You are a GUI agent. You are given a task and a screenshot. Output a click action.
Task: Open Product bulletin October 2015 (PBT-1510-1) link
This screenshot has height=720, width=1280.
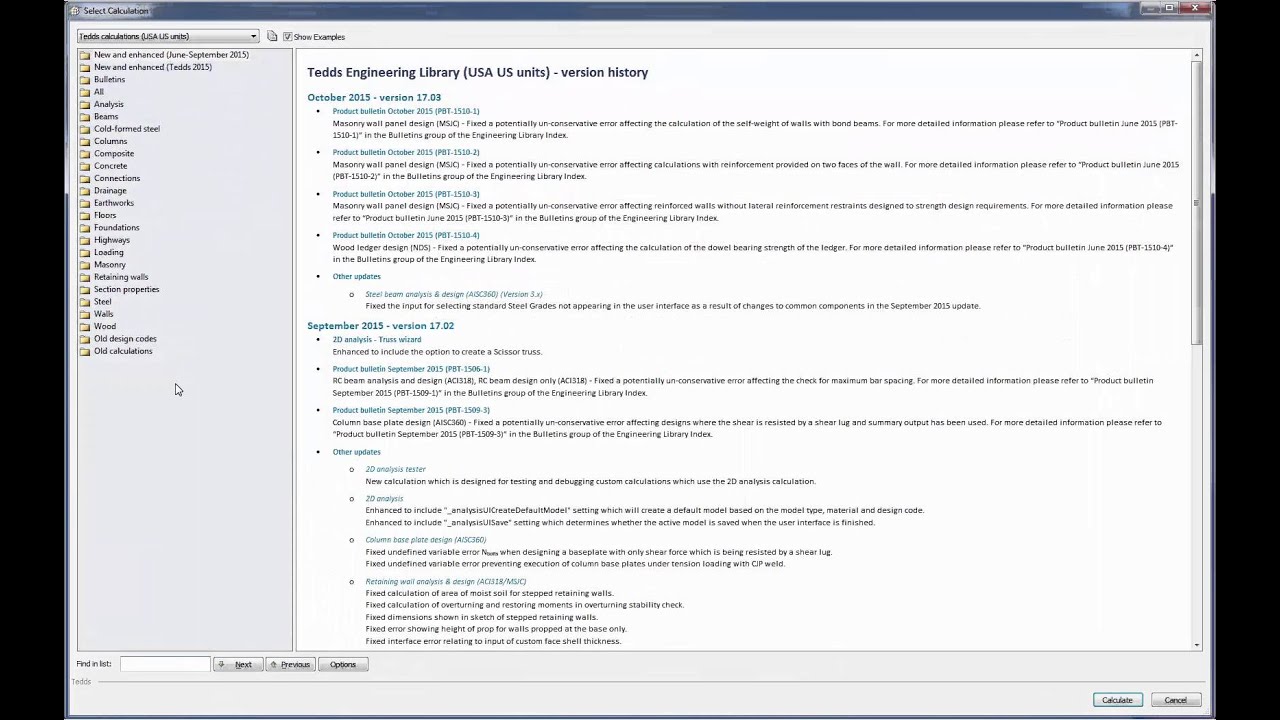click(x=406, y=111)
